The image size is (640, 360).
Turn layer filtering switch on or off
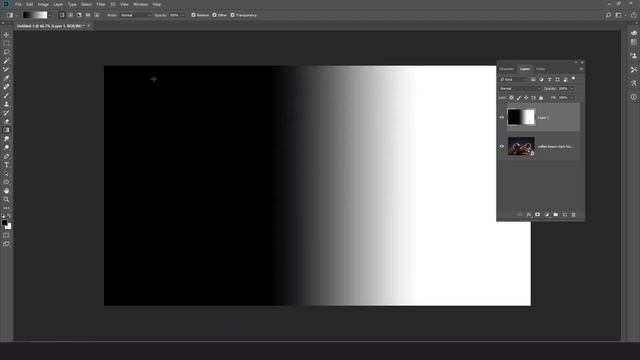coord(573,79)
